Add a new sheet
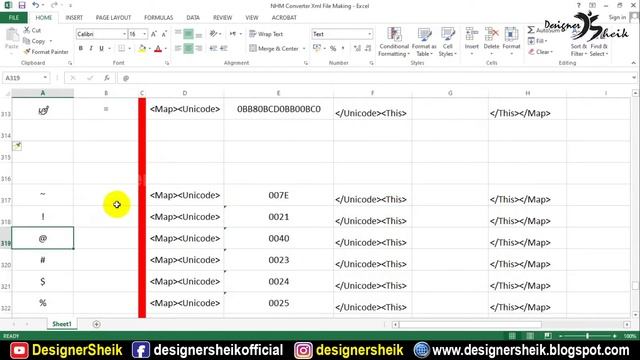 (96, 324)
